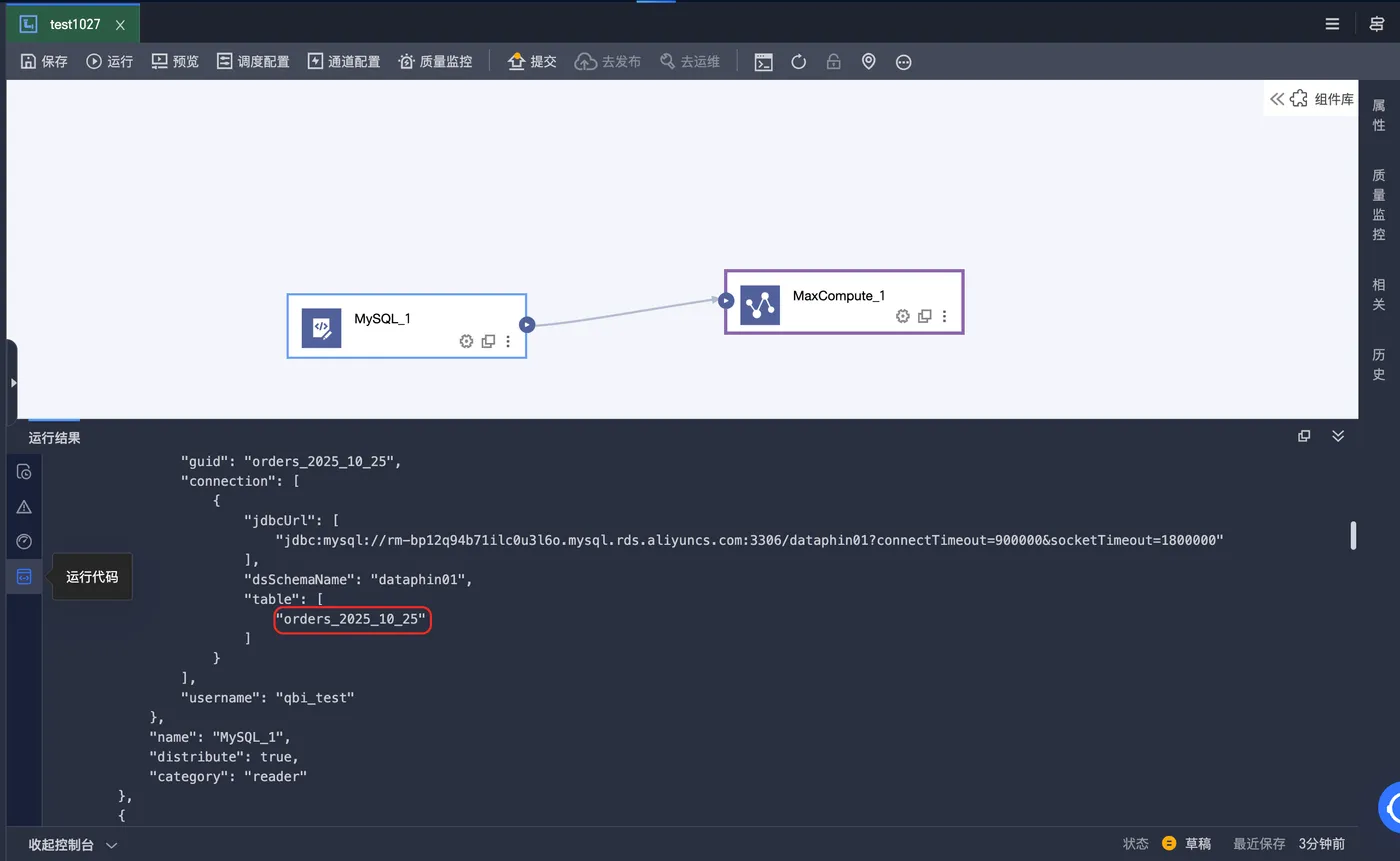Screen dimensions: 1400x861
Task: Click copy icon on MySQL_1 node
Action: [488, 341]
